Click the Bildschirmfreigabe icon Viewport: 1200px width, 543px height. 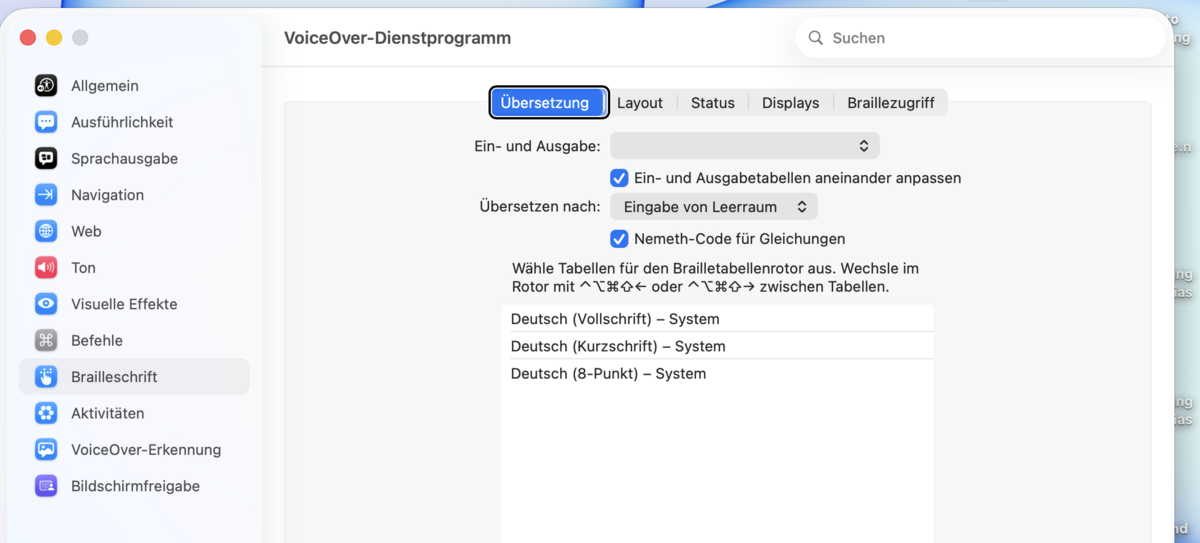[x=46, y=486]
